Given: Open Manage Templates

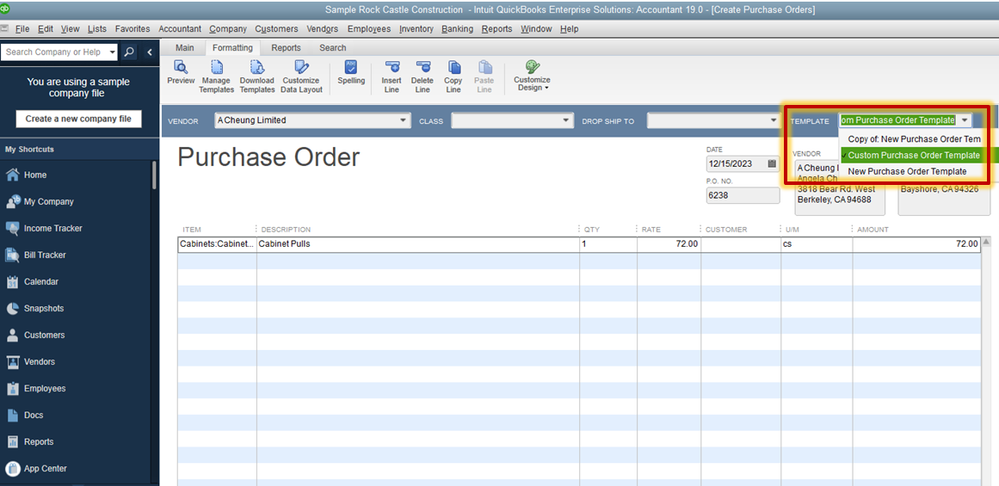Looking at the screenshot, I should 217,77.
